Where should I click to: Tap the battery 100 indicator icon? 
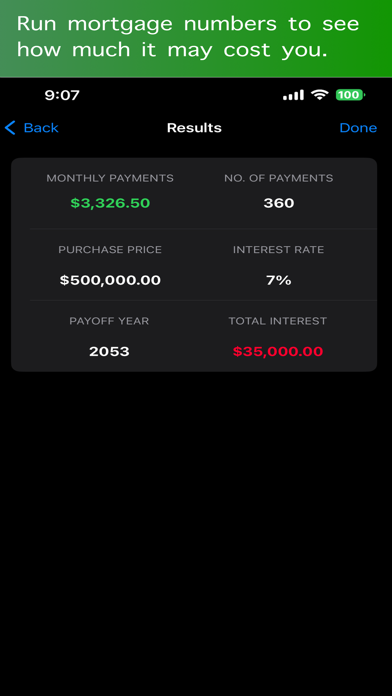click(x=350, y=95)
